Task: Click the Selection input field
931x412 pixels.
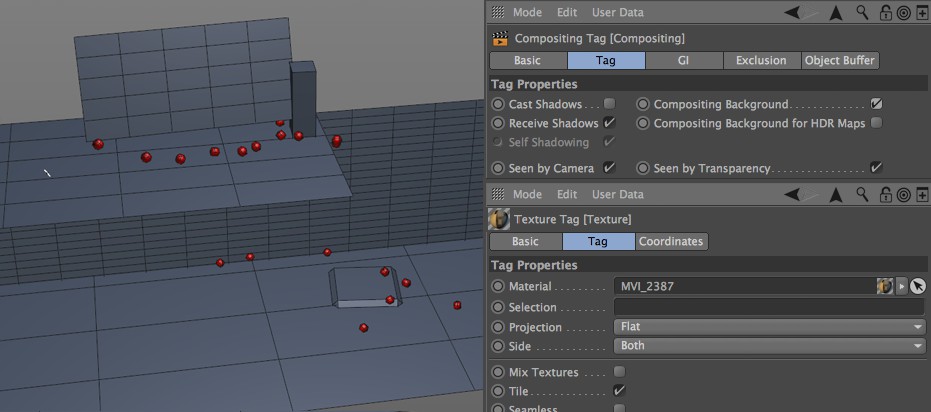Action: click(769, 307)
